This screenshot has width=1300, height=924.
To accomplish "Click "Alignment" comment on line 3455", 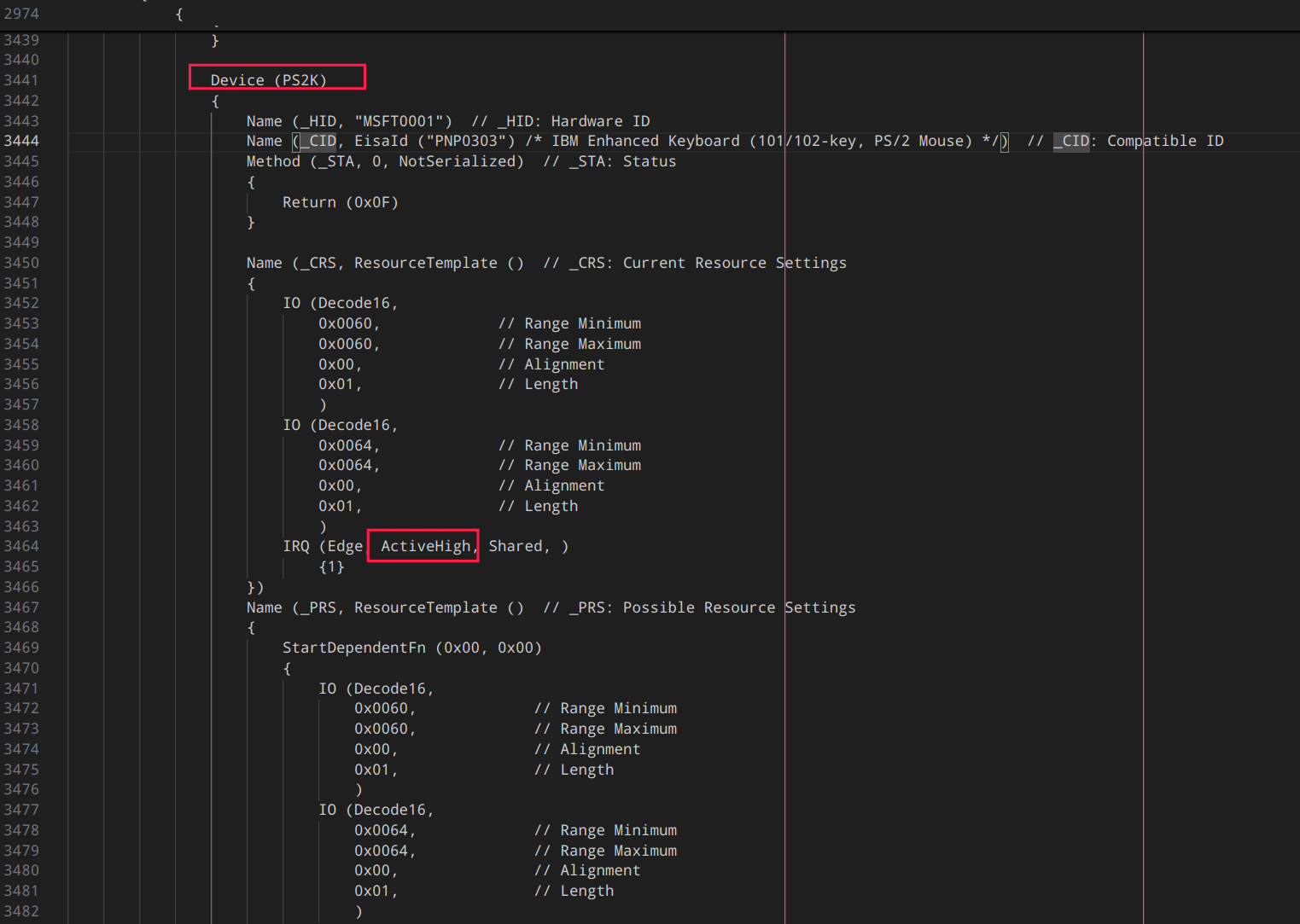I will (564, 364).
